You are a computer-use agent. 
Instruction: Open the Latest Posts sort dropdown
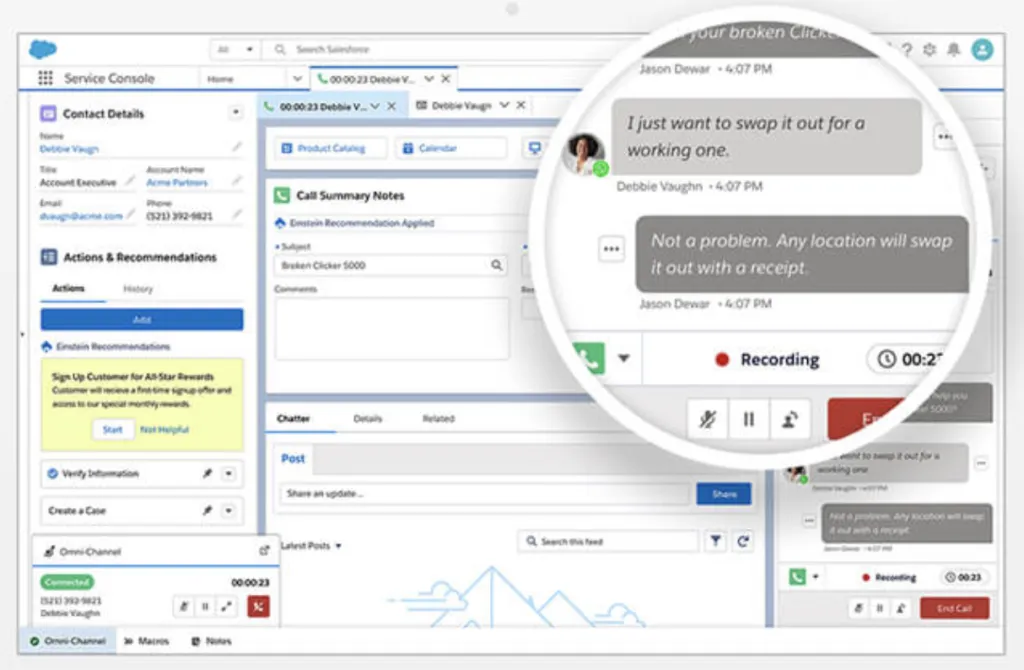tap(312, 545)
